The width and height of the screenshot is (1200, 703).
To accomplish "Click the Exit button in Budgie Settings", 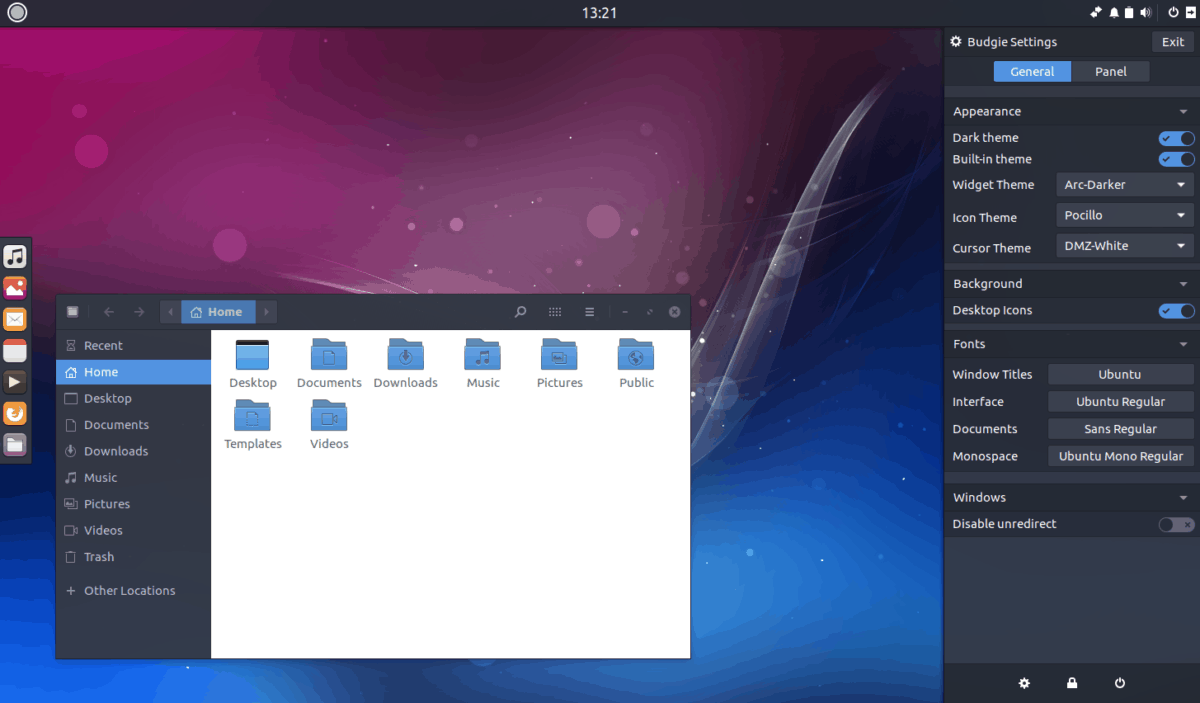I will (1172, 41).
